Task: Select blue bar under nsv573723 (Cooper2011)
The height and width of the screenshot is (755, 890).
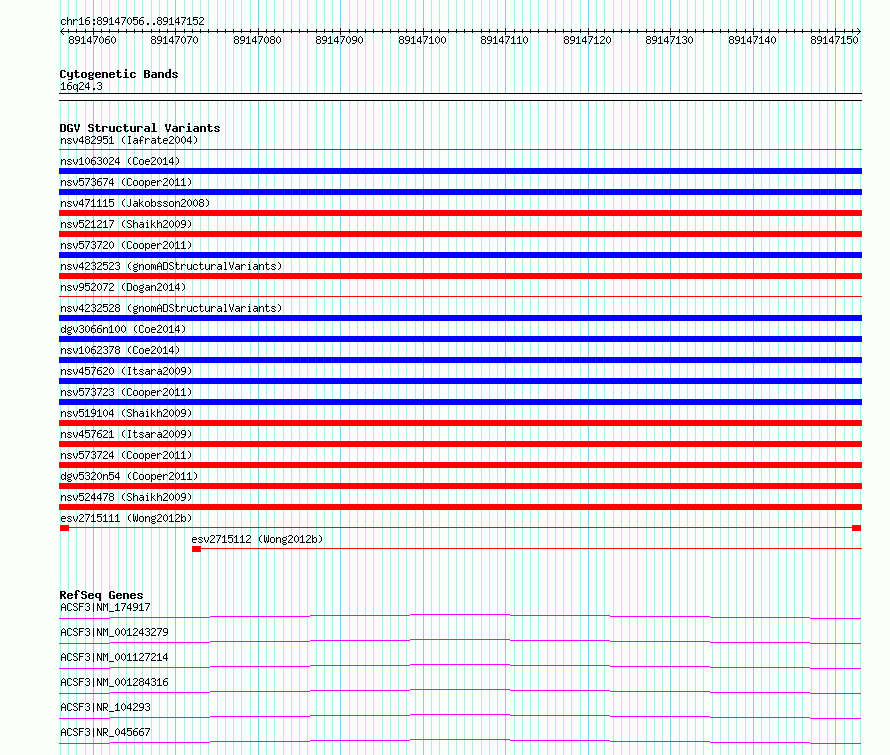Action: pyautogui.click(x=460, y=402)
